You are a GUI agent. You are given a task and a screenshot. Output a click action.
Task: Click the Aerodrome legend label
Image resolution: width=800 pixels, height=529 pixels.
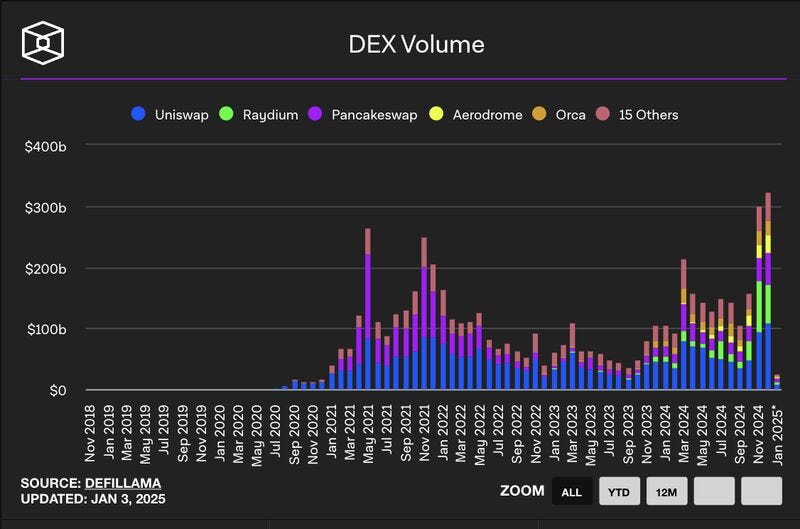pos(487,115)
